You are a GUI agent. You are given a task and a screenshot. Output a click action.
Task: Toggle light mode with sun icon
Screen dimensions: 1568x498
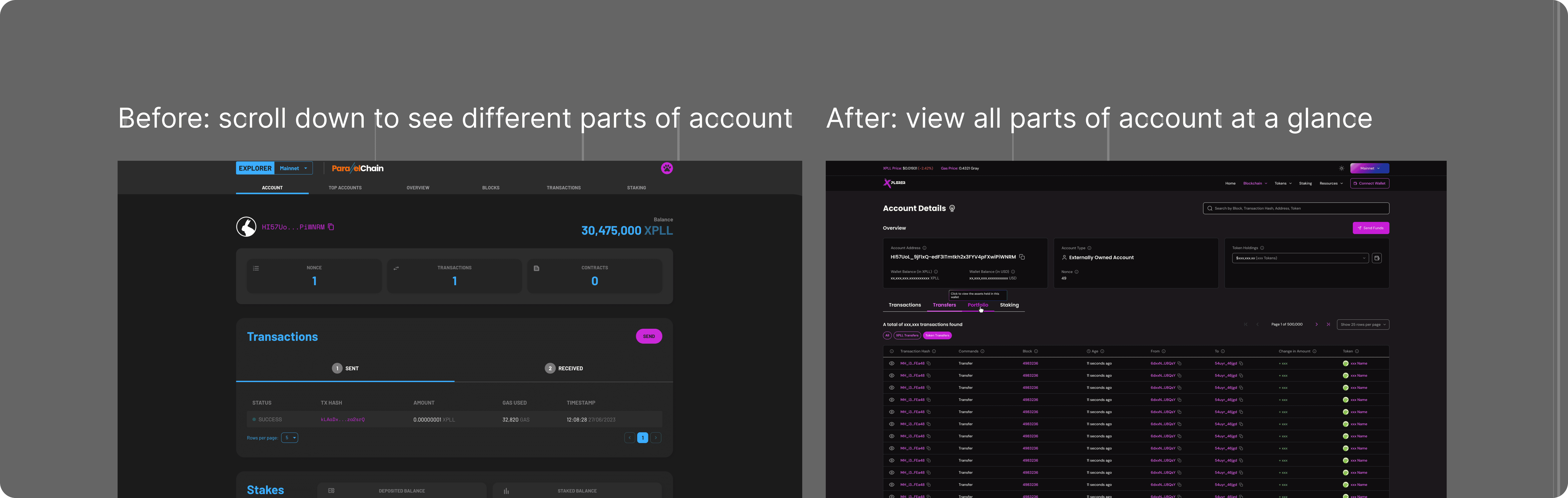[1342, 169]
